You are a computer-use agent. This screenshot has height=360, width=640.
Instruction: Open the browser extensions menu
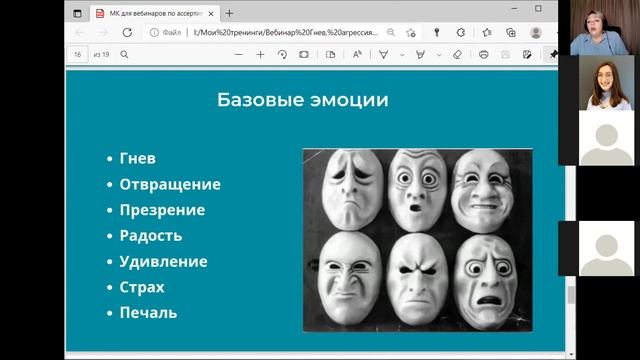[x=461, y=33]
